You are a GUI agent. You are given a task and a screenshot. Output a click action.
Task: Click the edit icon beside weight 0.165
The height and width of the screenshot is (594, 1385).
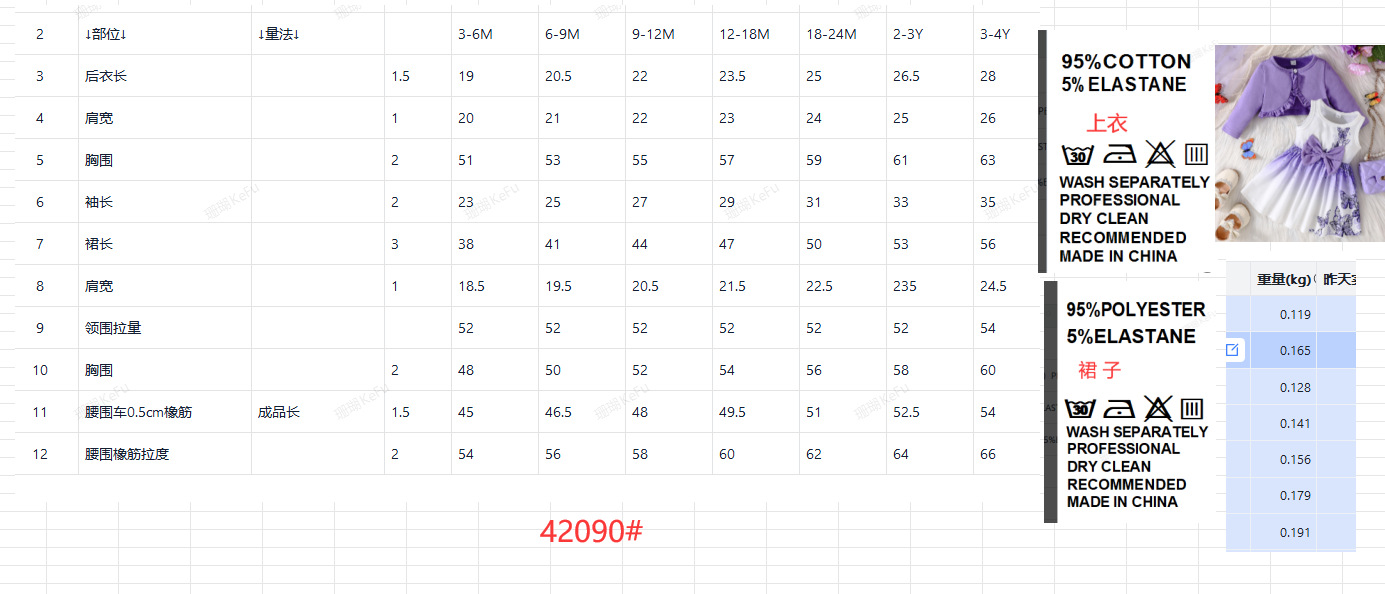click(x=1232, y=350)
